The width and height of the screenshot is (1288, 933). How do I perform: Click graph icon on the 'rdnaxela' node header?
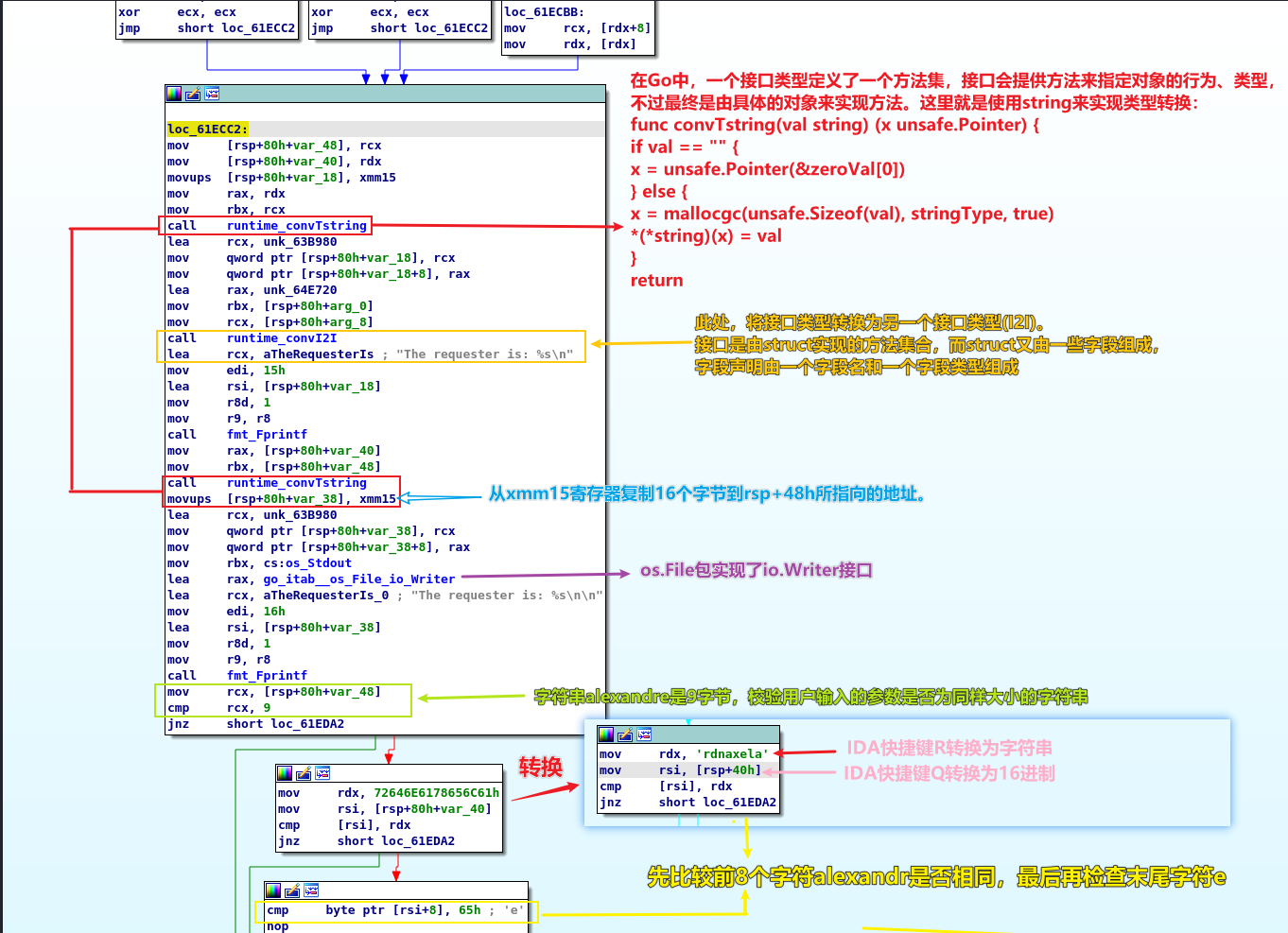pos(644,734)
